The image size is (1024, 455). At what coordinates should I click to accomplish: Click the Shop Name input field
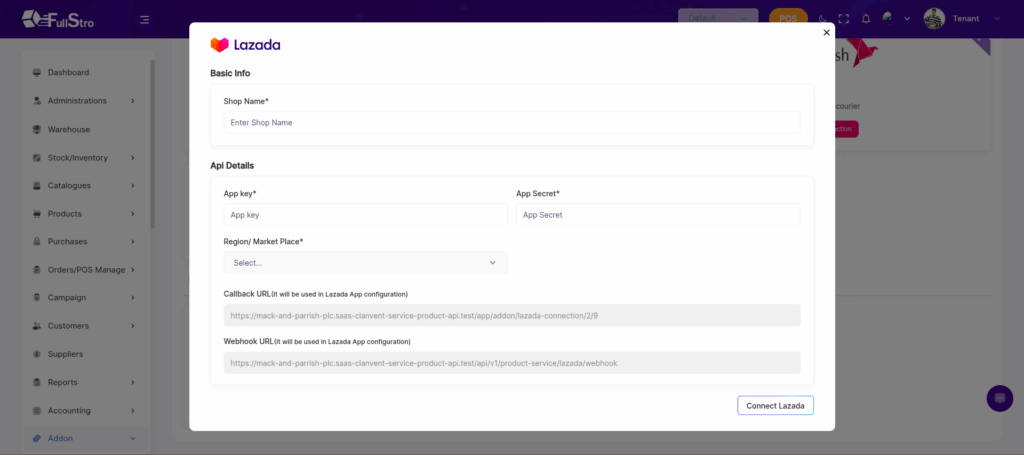pos(511,122)
